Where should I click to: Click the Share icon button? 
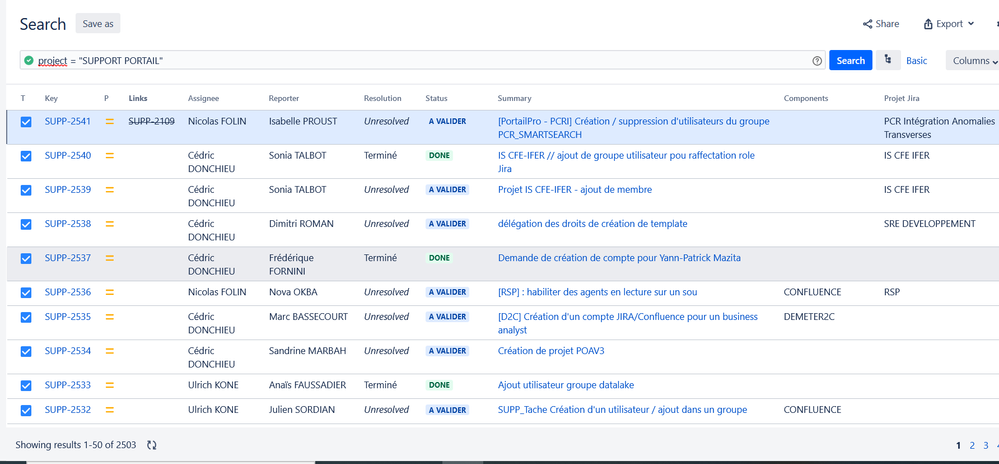pos(880,24)
